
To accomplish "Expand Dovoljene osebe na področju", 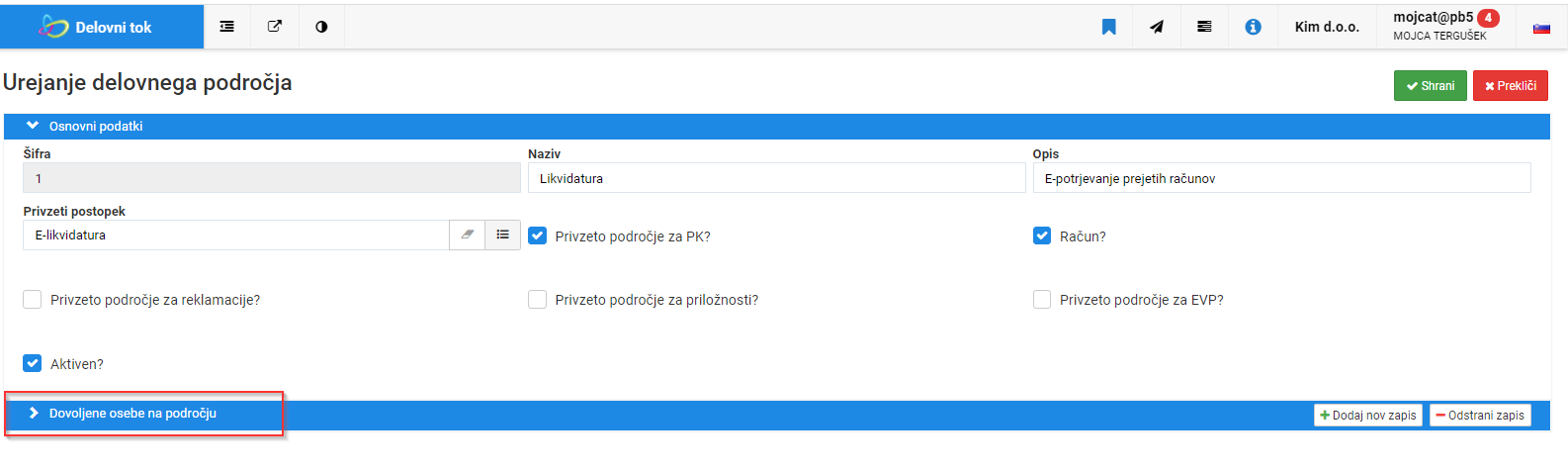I will click(x=132, y=413).
